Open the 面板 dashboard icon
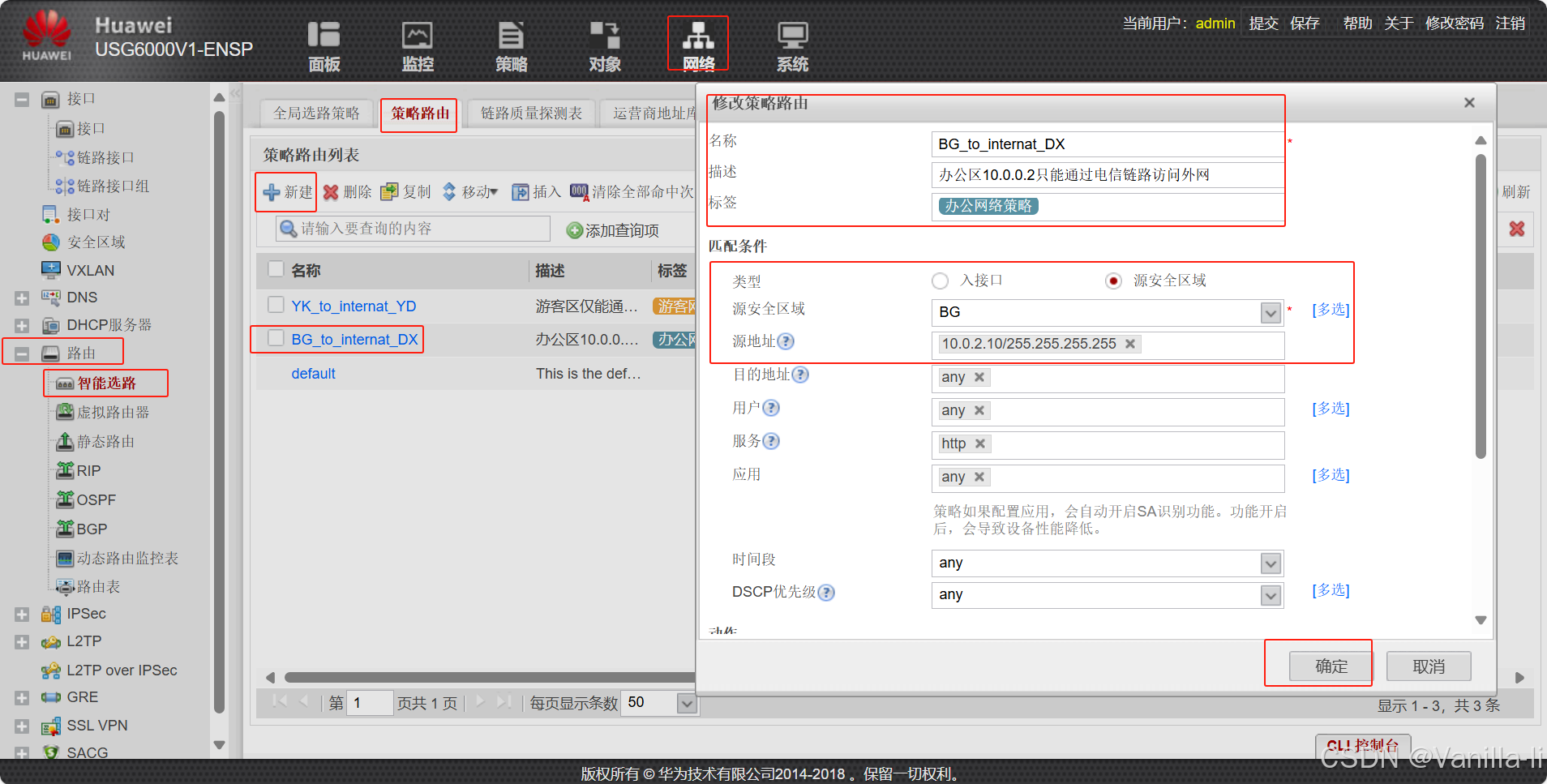This screenshot has width=1547, height=784. [324, 36]
